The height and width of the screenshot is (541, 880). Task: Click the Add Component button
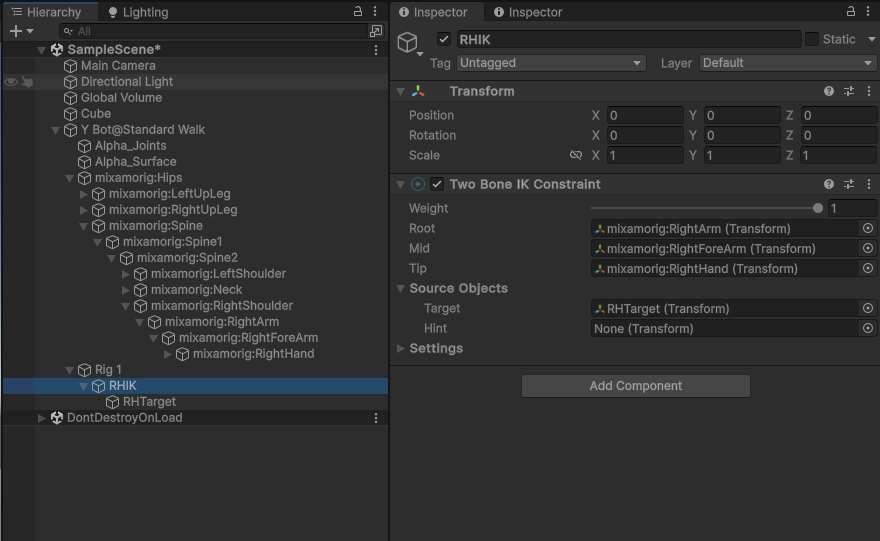tap(635, 386)
